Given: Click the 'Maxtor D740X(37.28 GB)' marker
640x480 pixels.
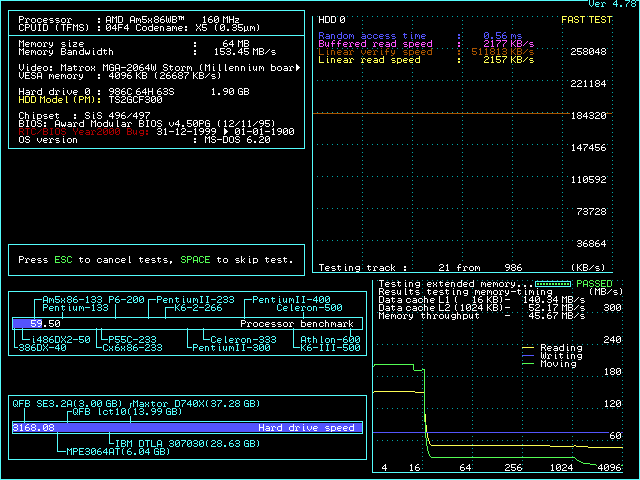Looking at the screenshot, I should point(196,404).
